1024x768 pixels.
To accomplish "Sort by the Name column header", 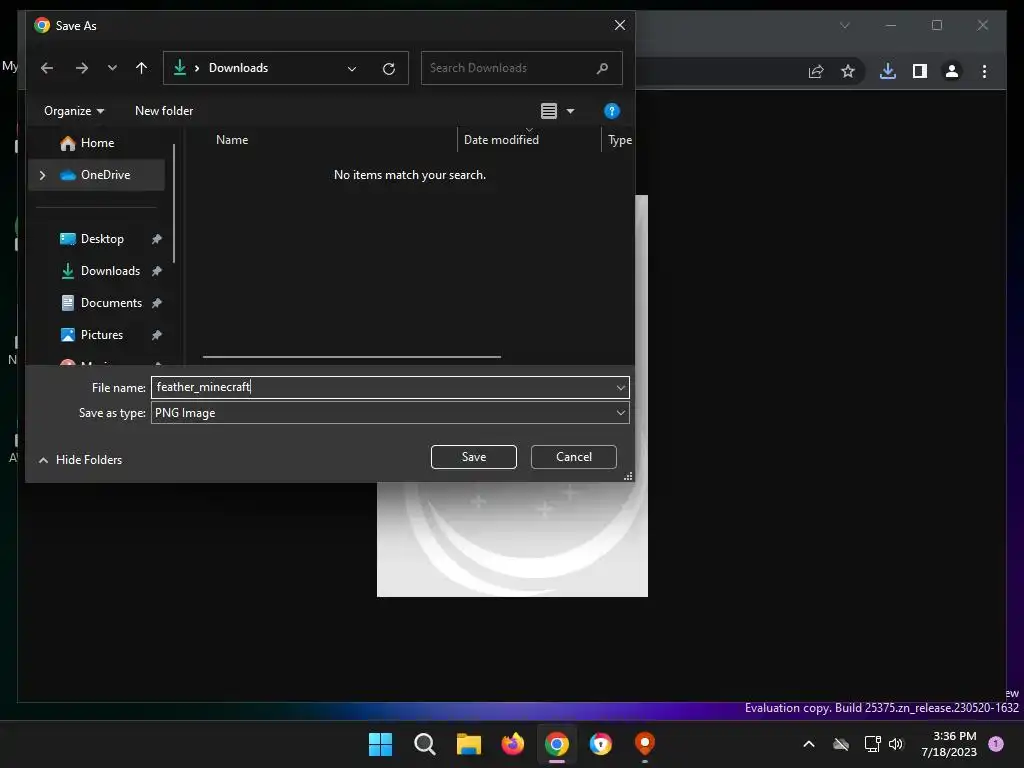I will point(232,140).
